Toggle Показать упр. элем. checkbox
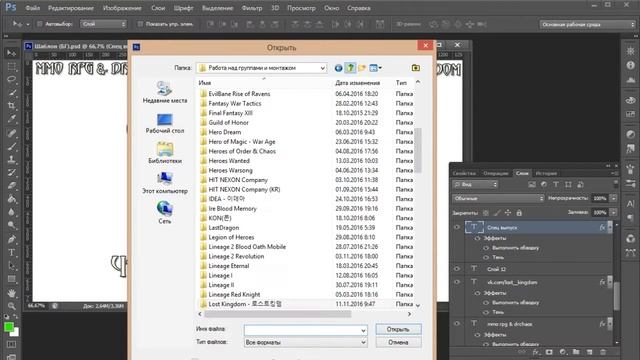The height and width of the screenshot is (360, 640). 140,24
